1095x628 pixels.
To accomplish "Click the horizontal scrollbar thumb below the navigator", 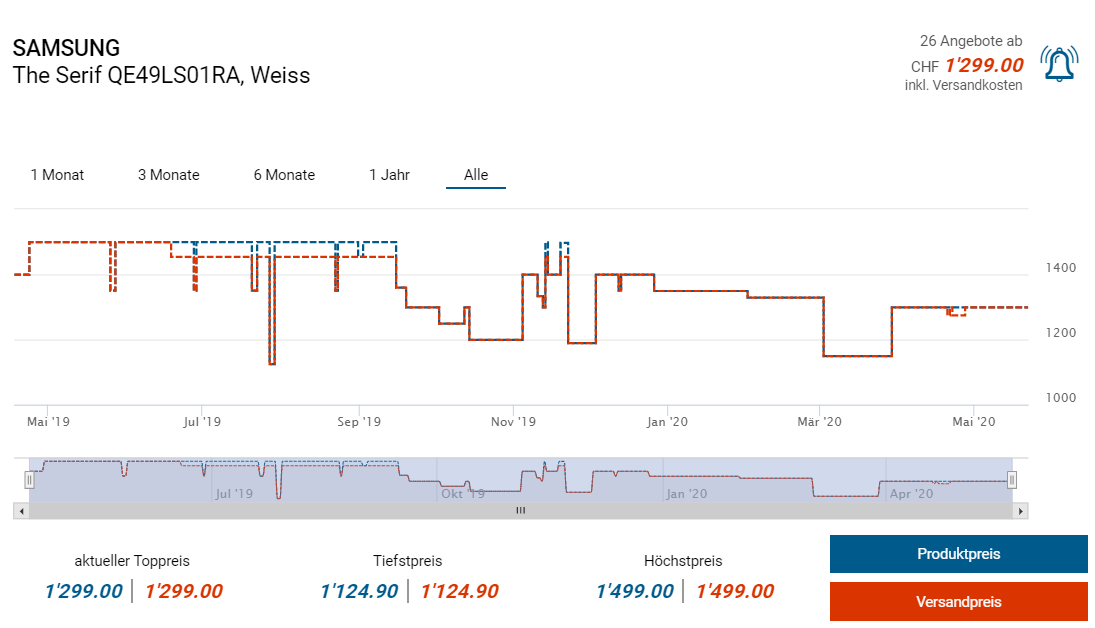I will click(520, 511).
